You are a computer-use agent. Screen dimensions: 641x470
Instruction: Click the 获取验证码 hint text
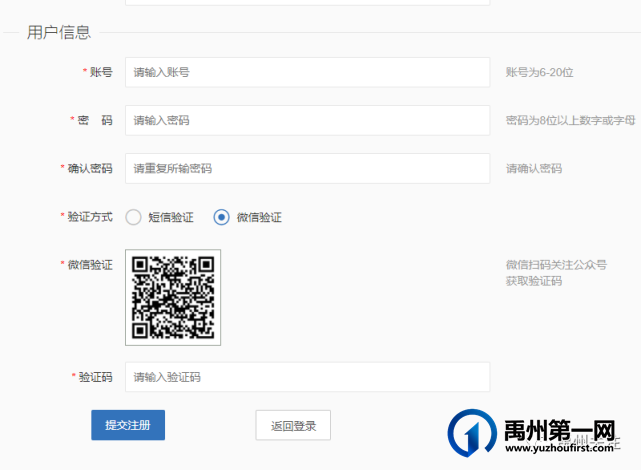tap(534, 281)
